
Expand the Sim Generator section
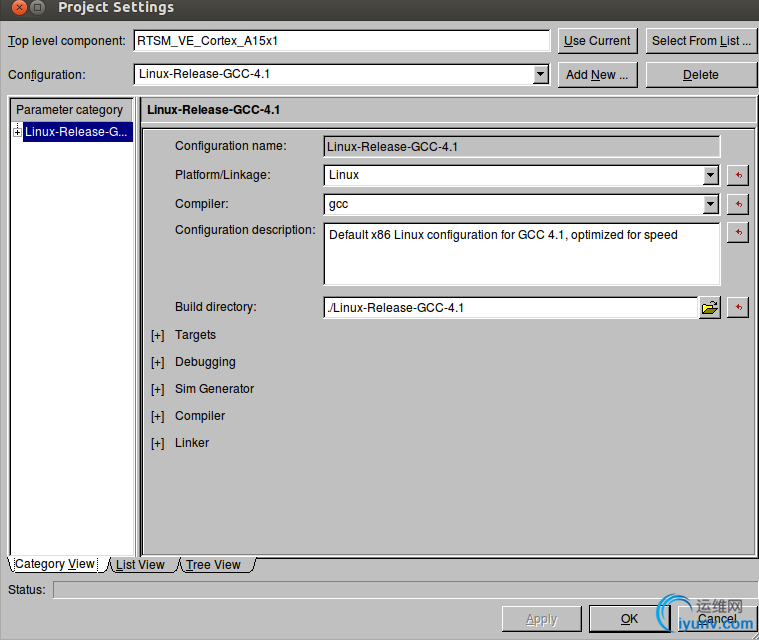tap(157, 389)
